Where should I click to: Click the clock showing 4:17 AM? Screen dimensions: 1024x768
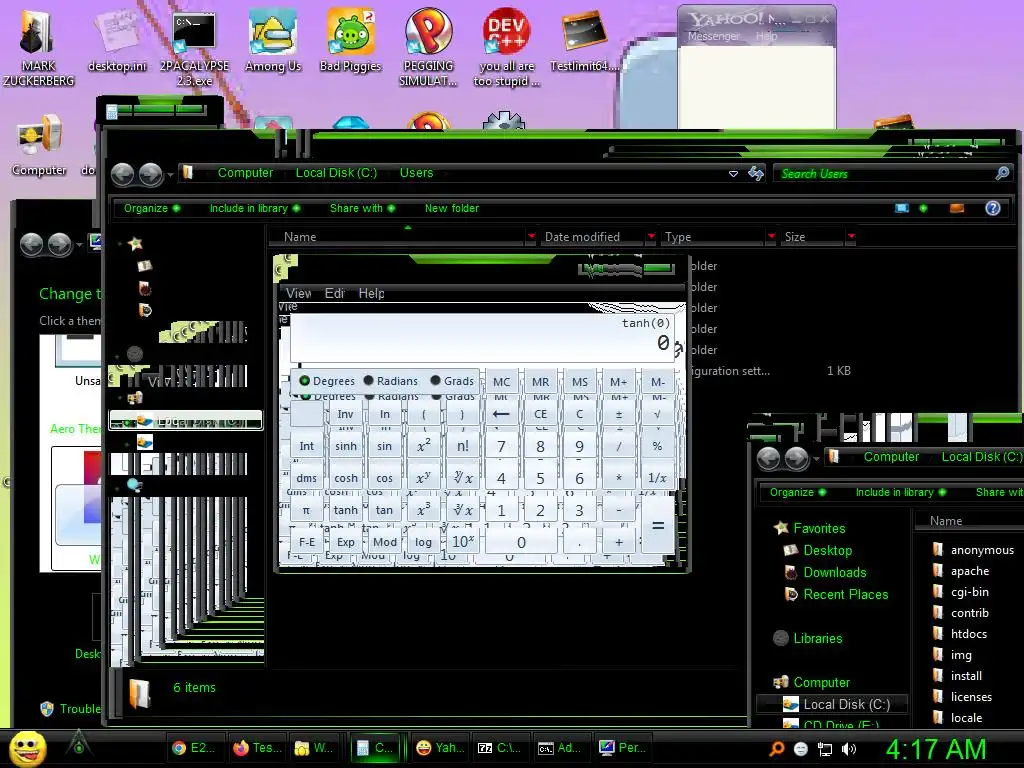click(x=935, y=749)
